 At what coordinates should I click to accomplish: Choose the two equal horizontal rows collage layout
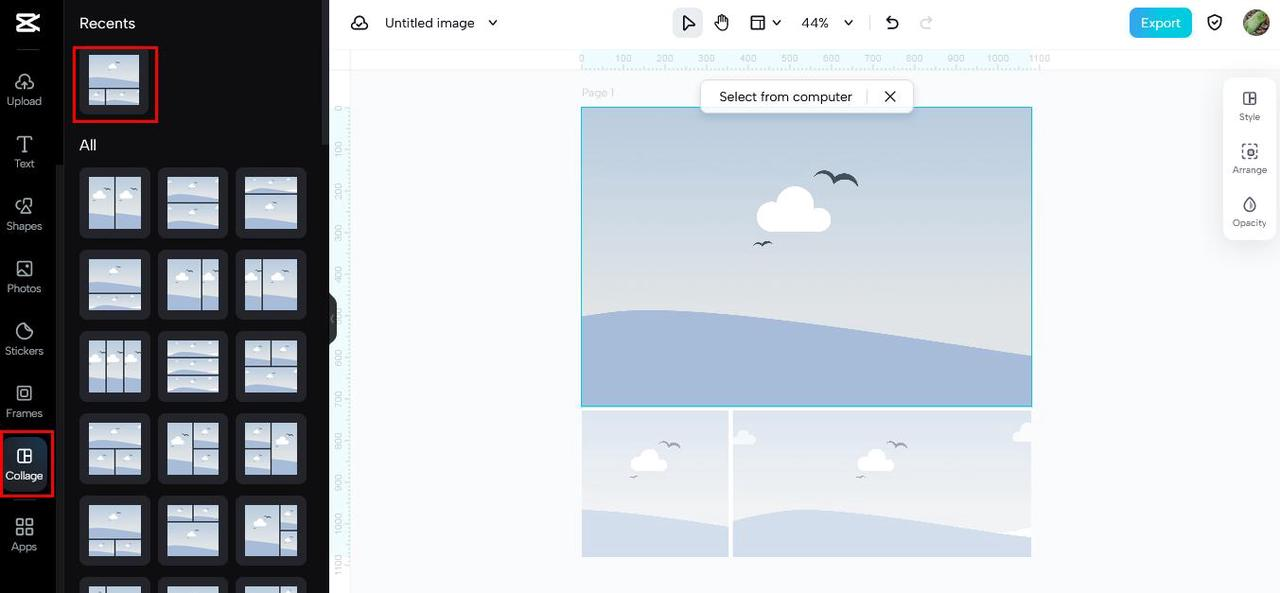point(193,202)
